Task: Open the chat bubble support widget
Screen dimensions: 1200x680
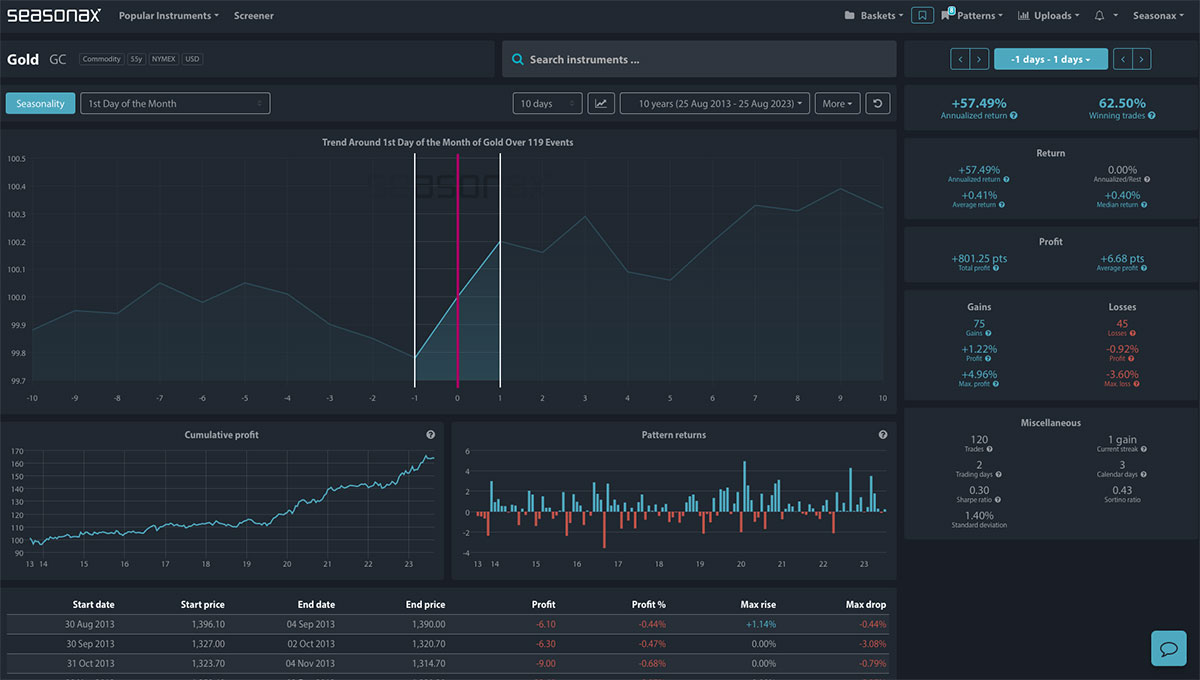Action: click(x=1168, y=648)
